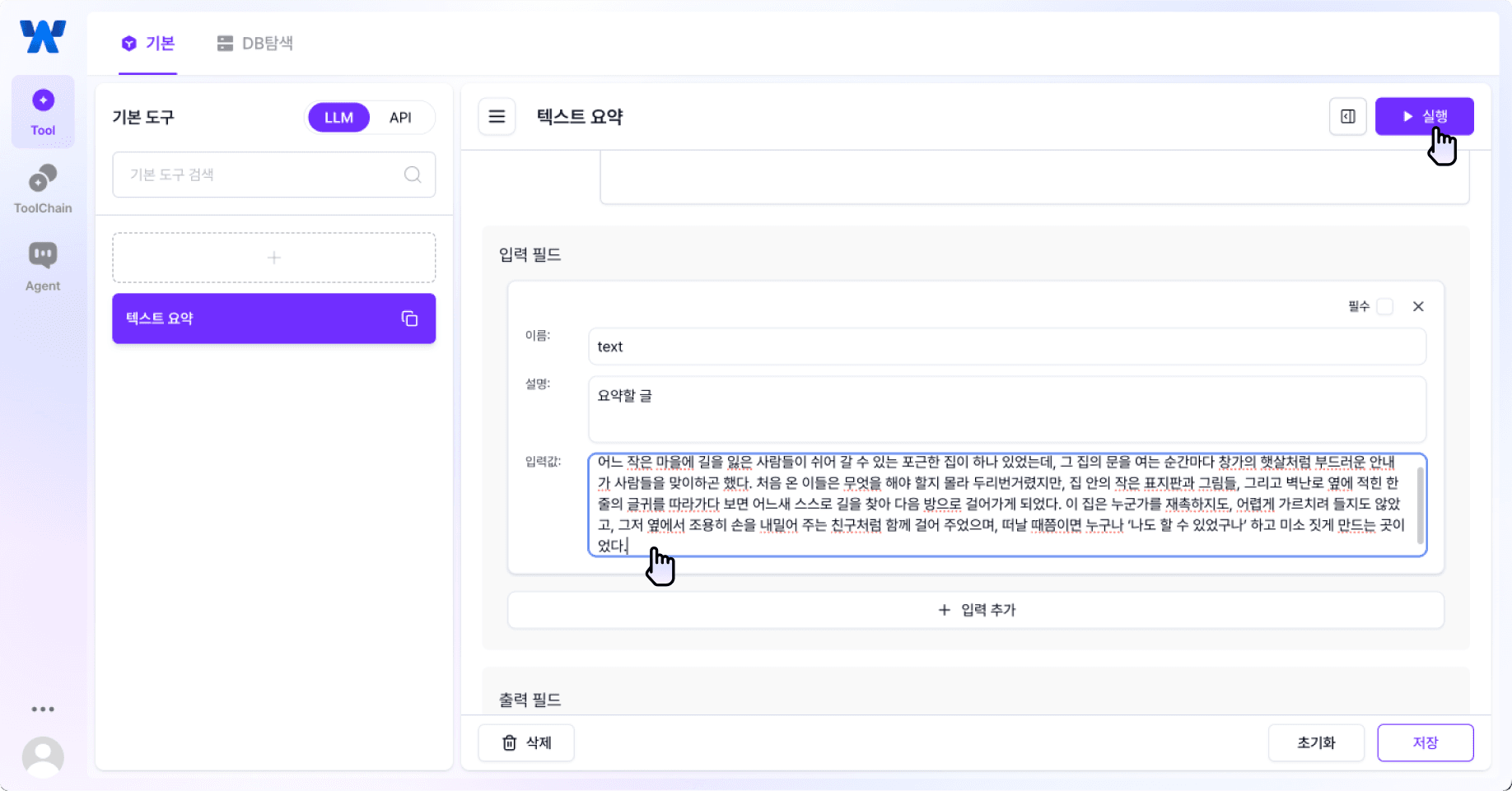Switch the tool type to LLM

(x=338, y=117)
